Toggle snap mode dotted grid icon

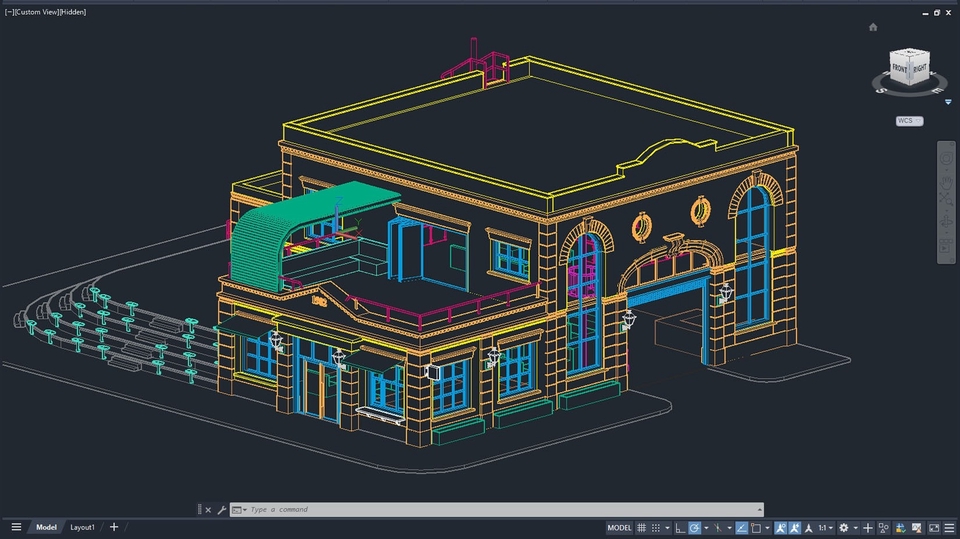pyautogui.click(x=656, y=527)
